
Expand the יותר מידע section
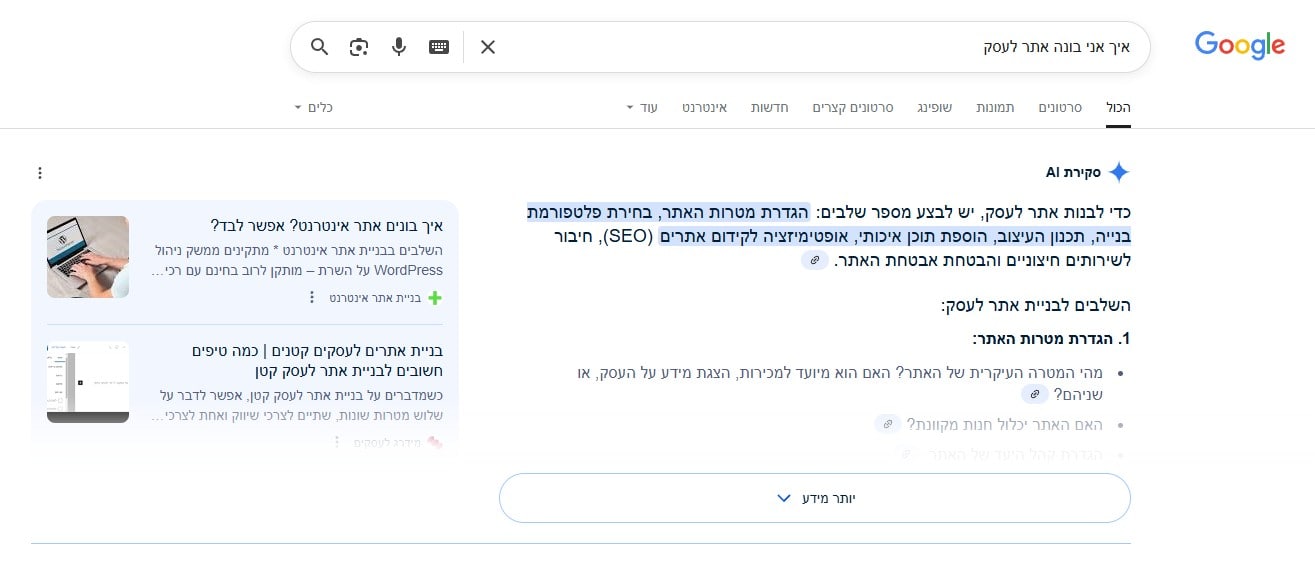click(x=815, y=497)
